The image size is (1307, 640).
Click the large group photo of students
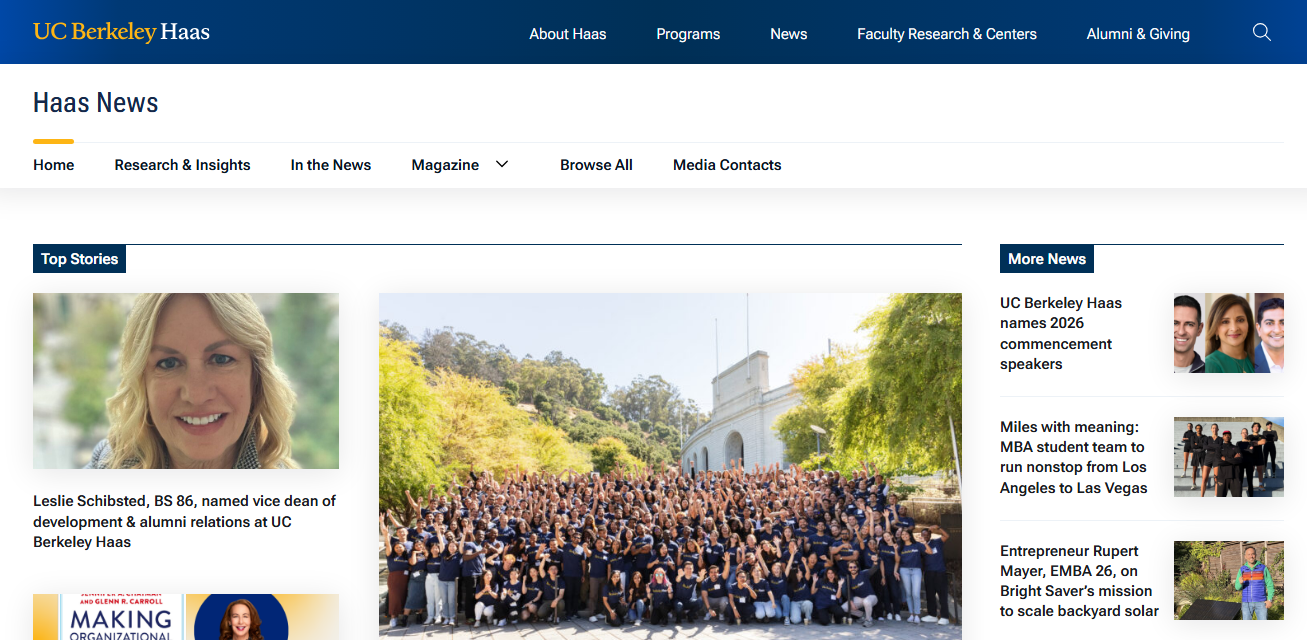pos(670,465)
